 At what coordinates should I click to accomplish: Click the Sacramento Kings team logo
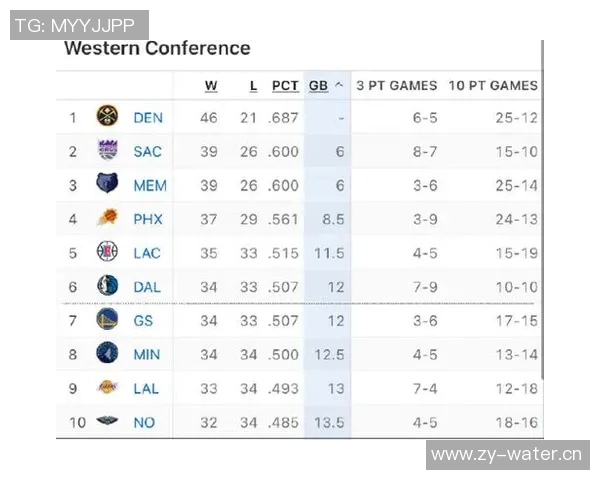(107, 151)
